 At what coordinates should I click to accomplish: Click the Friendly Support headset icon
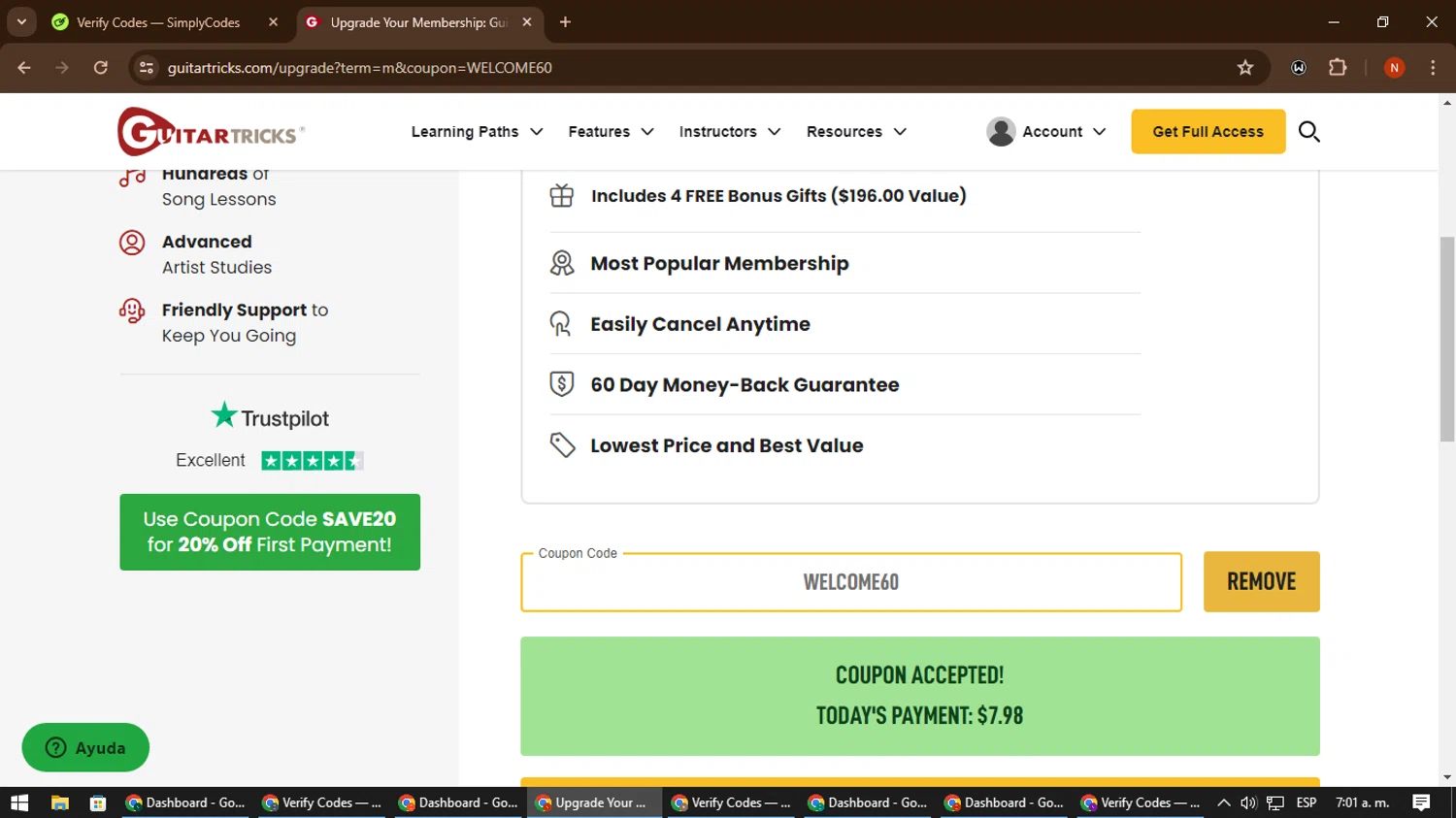point(132,311)
